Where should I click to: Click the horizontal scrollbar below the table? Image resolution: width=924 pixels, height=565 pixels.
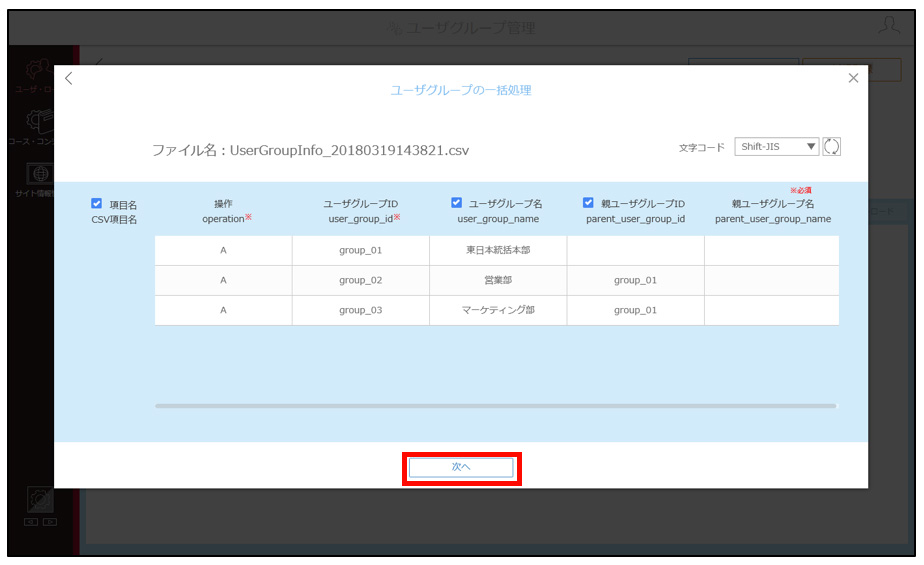pyautogui.click(x=496, y=406)
